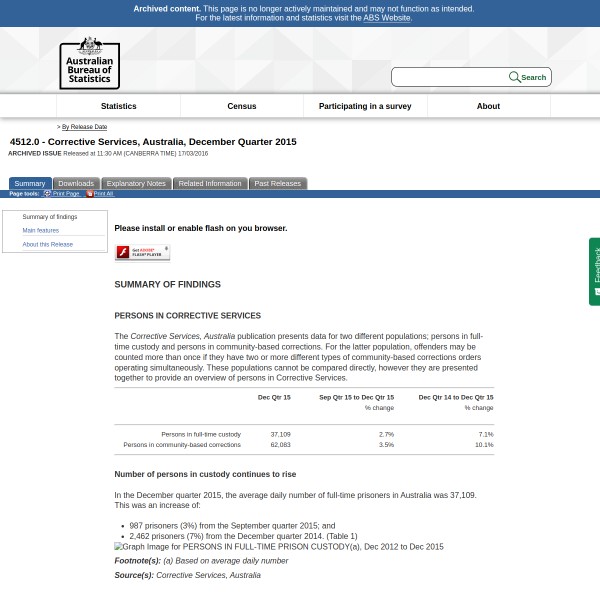Switch to the Explanatory Notes tab

tap(136, 183)
